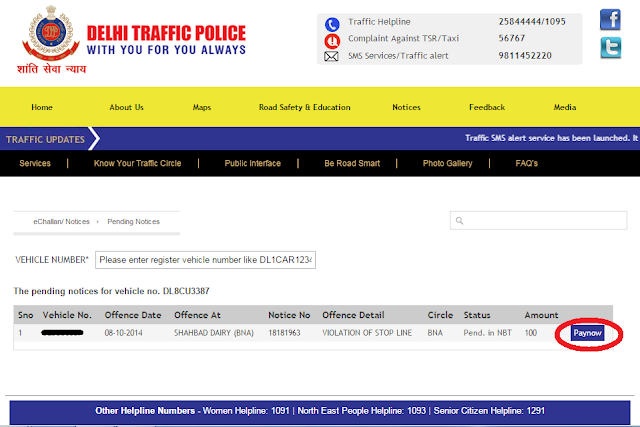The height and width of the screenshot is (427, 640).
Task: Click the eChallan/ Notices breadcrumb
Action: [x=61, y=222]
